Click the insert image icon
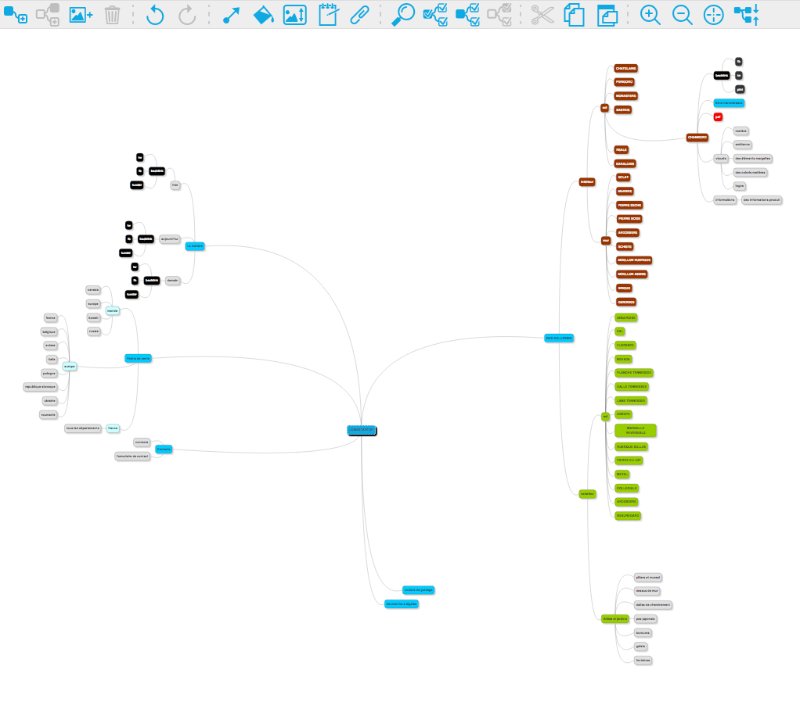The width and height of the screenshot is (800, 702). point(81,15)
